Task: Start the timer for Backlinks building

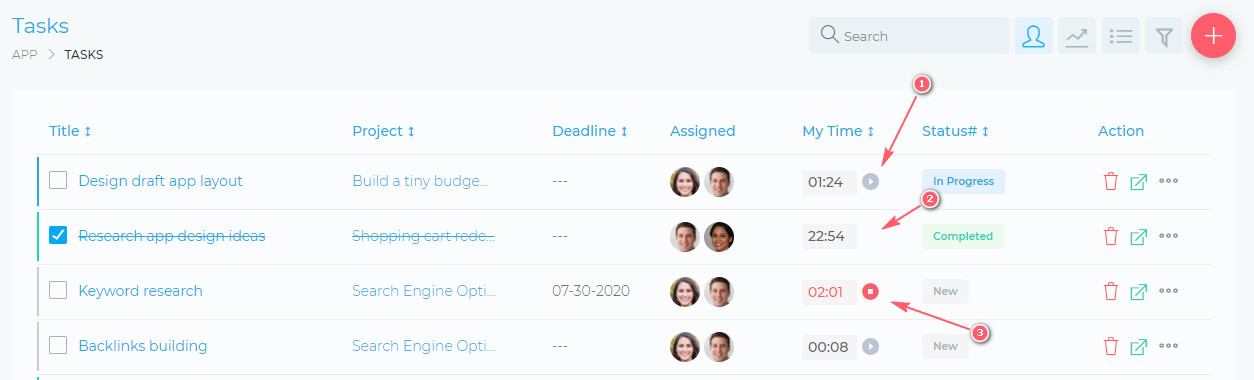Action: coord(870,347)
